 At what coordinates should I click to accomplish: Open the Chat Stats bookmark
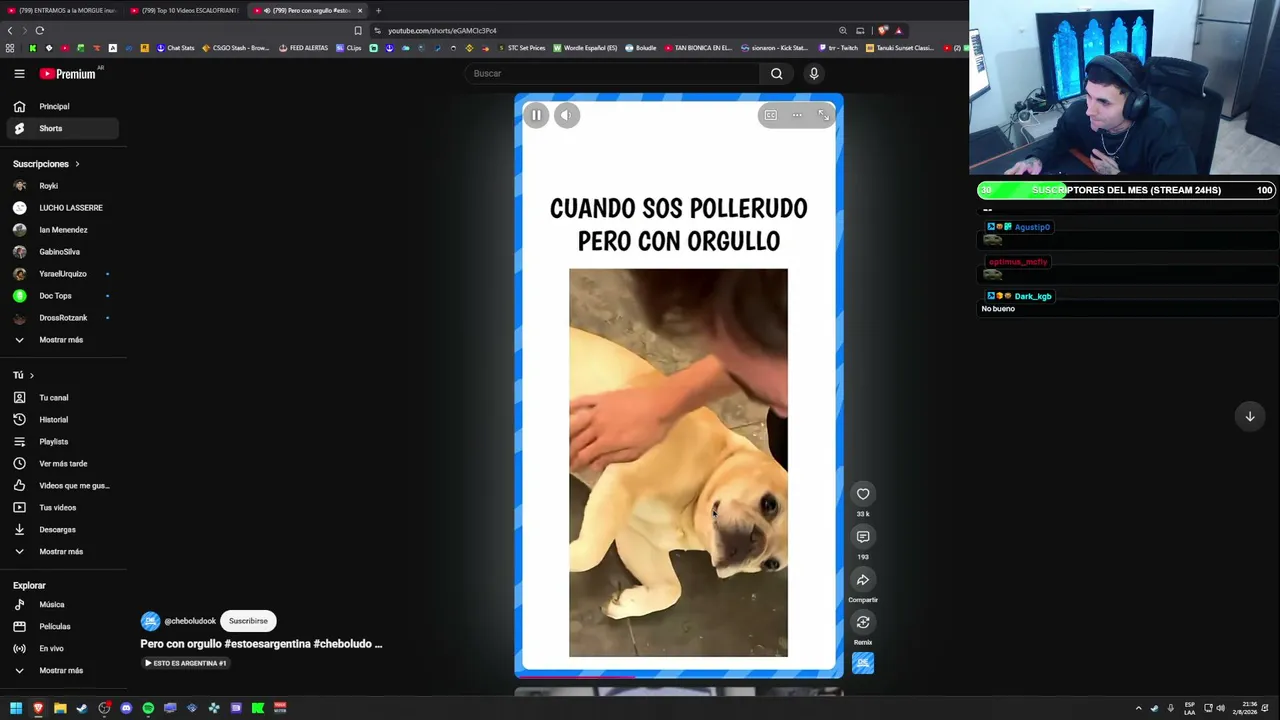(x=175, y=48)
